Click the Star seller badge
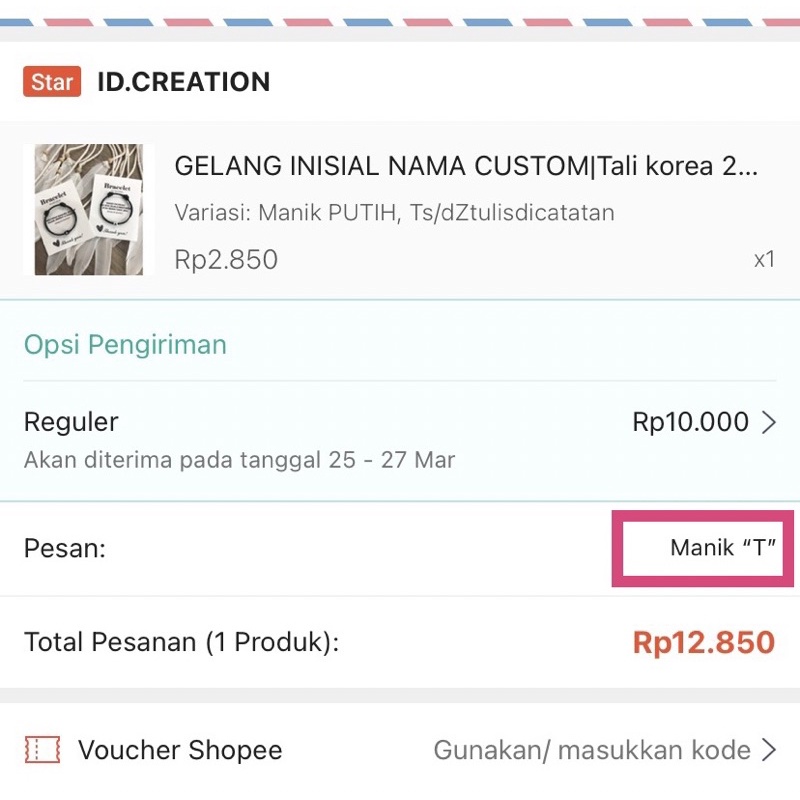800x800 pixels. click(x=51, y=82)
